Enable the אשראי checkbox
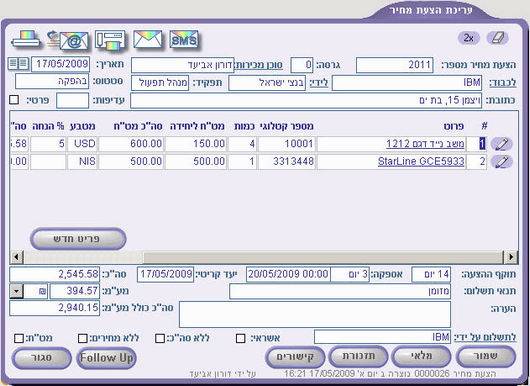The image size is (530, 386). coord(240,338)
